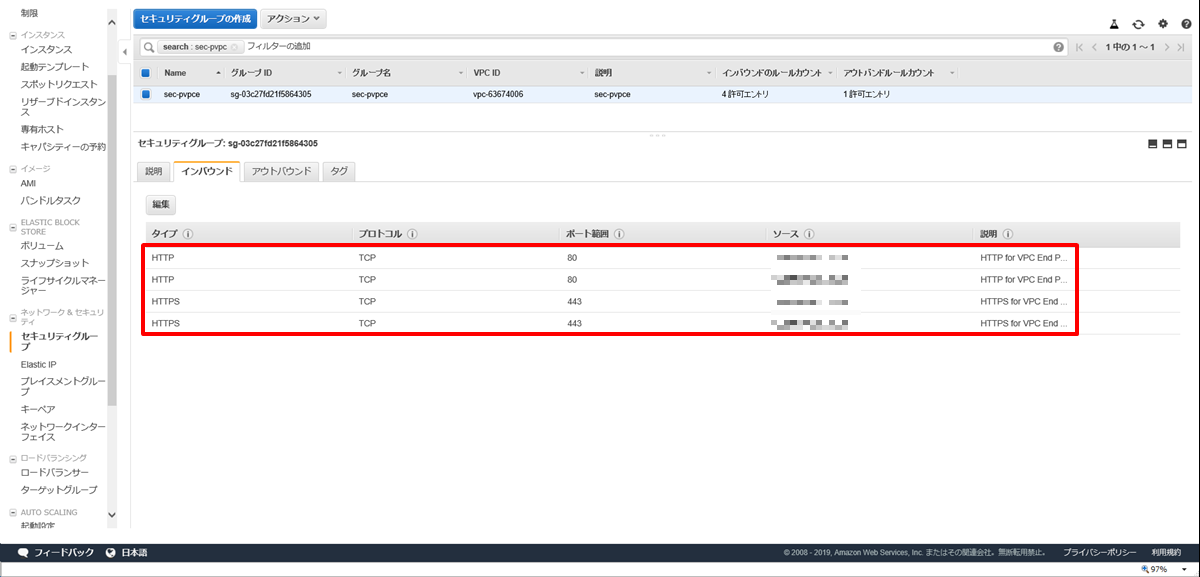This screenshot has height=577, width=1200.
Task: Toggle the select-all checkbox in table header
Action: 145,73
